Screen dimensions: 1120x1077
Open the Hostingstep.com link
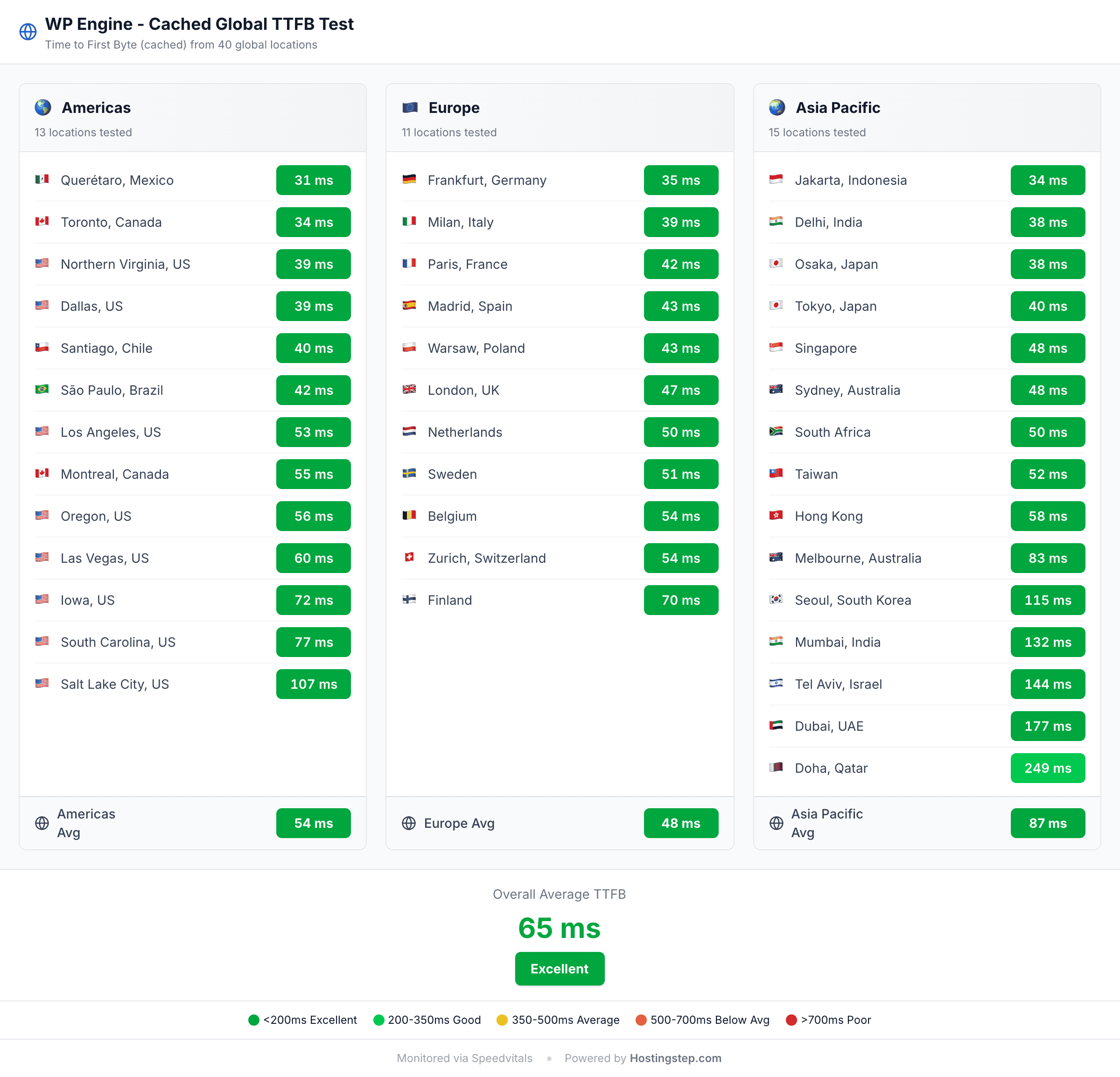pyautogui.click(x=675, y=1058)
